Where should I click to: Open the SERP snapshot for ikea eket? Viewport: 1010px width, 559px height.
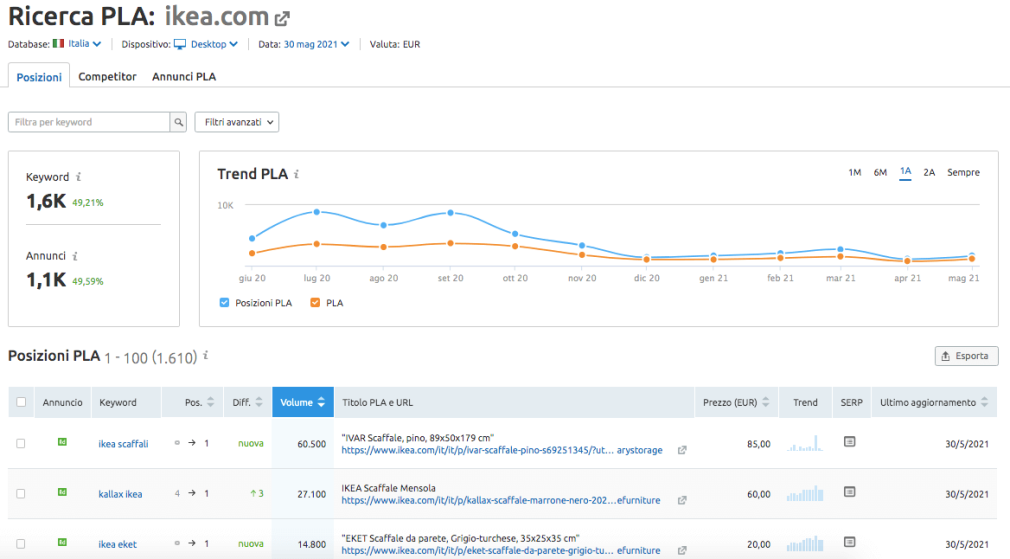850,542
